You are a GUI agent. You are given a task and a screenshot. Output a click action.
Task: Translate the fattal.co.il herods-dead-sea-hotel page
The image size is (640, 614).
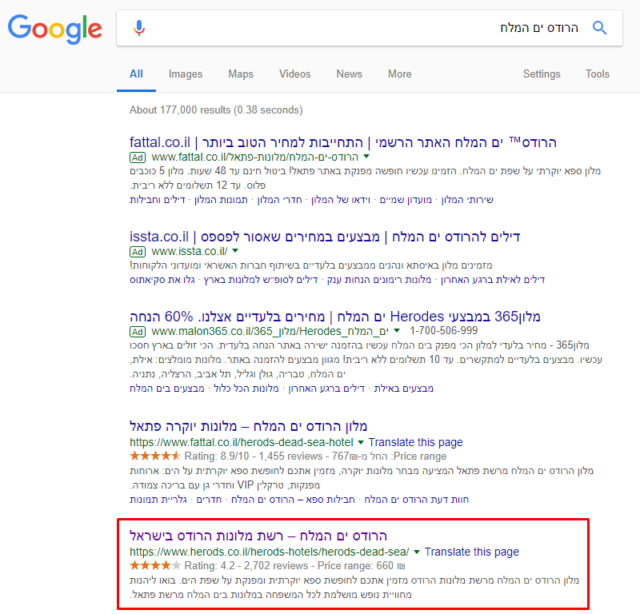416,442
